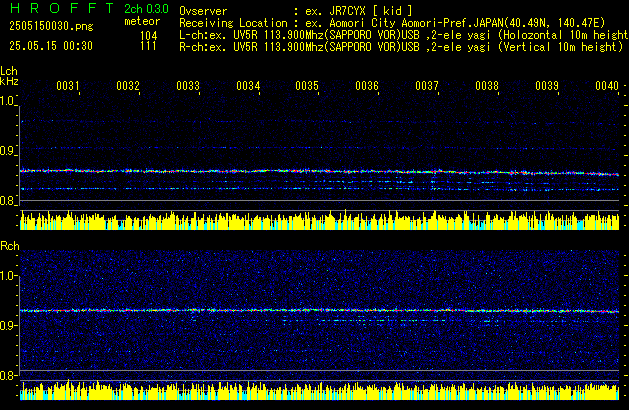
Task: Click the meteor count 111
Action: click(148, 46)
